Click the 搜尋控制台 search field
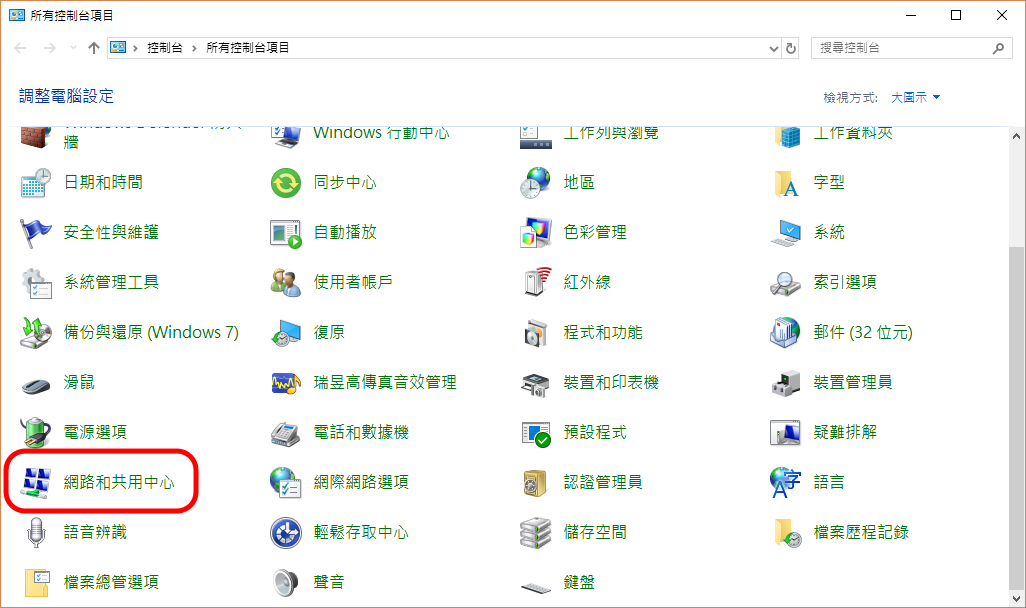 [x=900, y=48]
